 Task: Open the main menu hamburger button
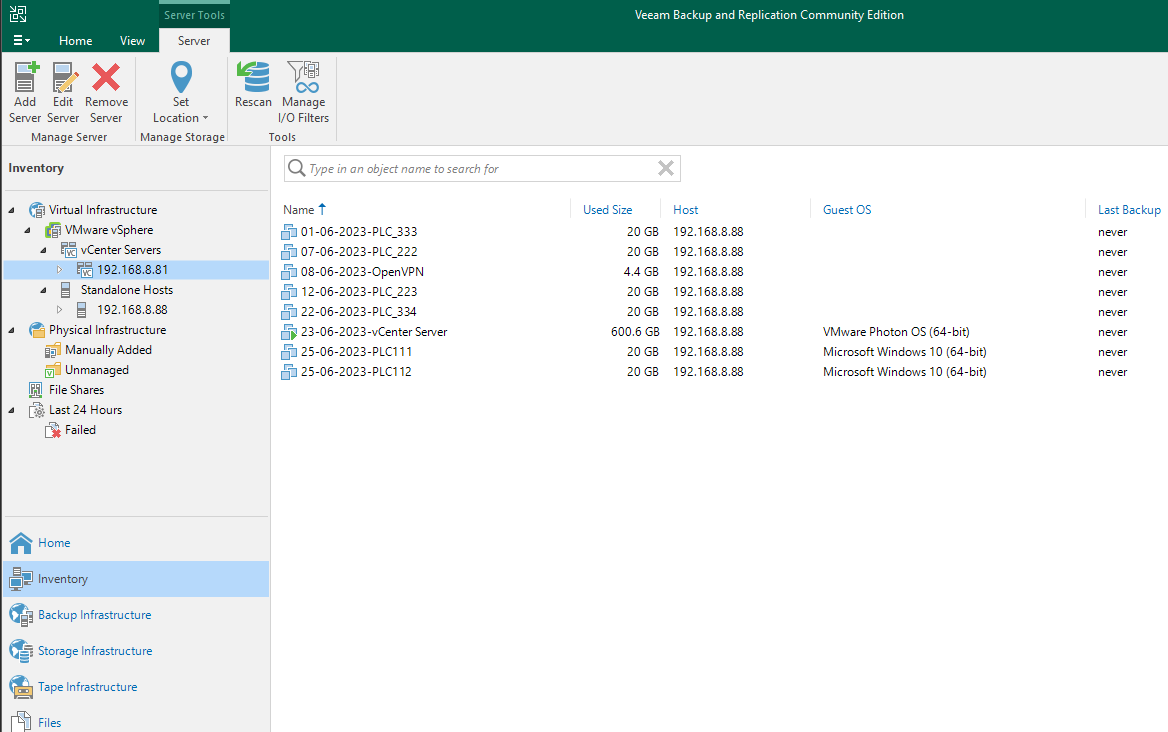pyautogui.click(x=21, y=40)
